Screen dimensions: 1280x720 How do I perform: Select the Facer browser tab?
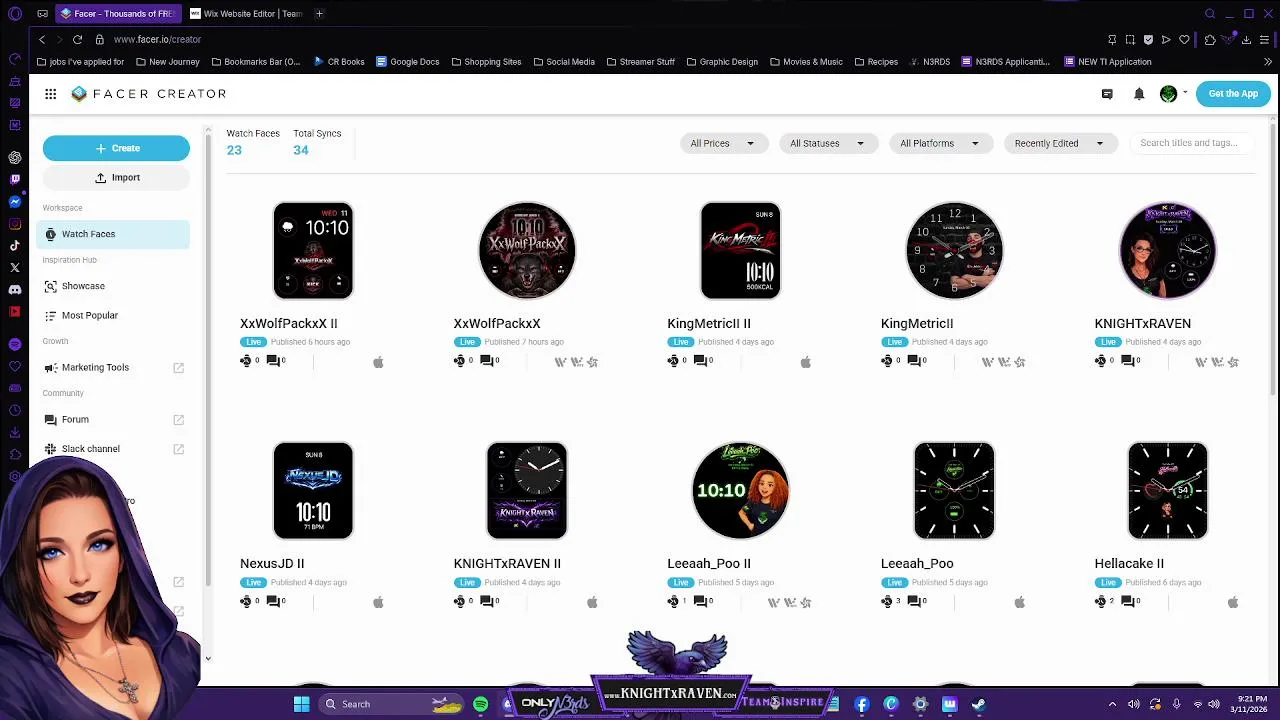pyautogui.click(x=118, y=14)
